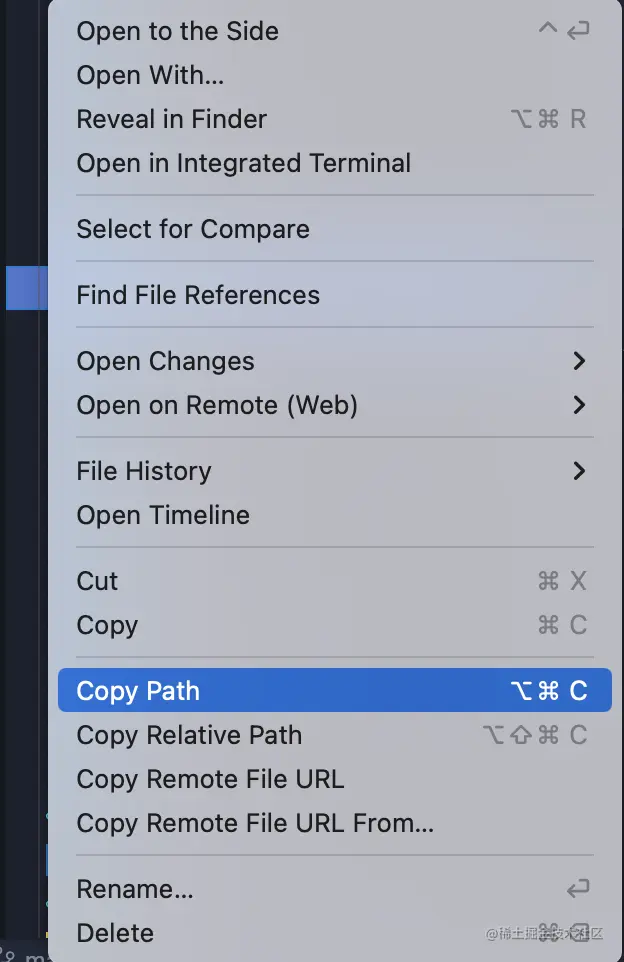Expand the File History submenu arrow
624x962 pixels.
click(x=579, y=471)
